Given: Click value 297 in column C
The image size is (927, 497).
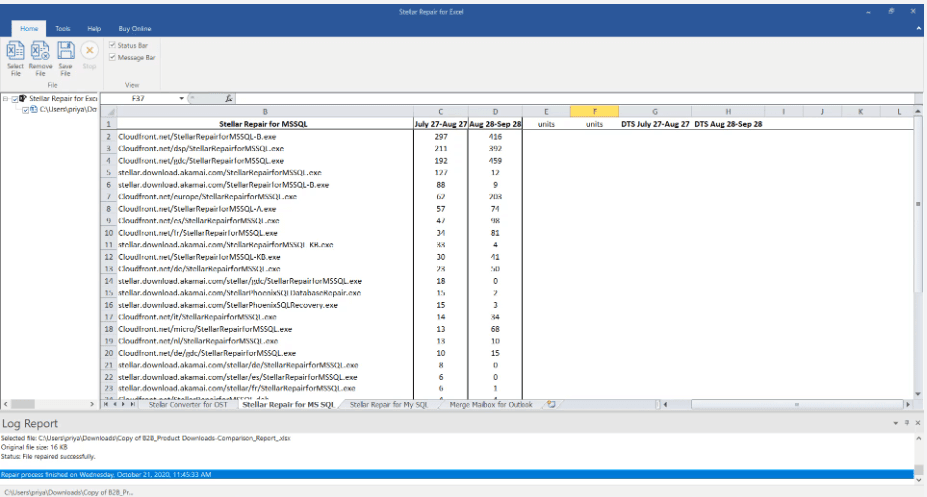Looking at the screenshot, I should [440, 137].
